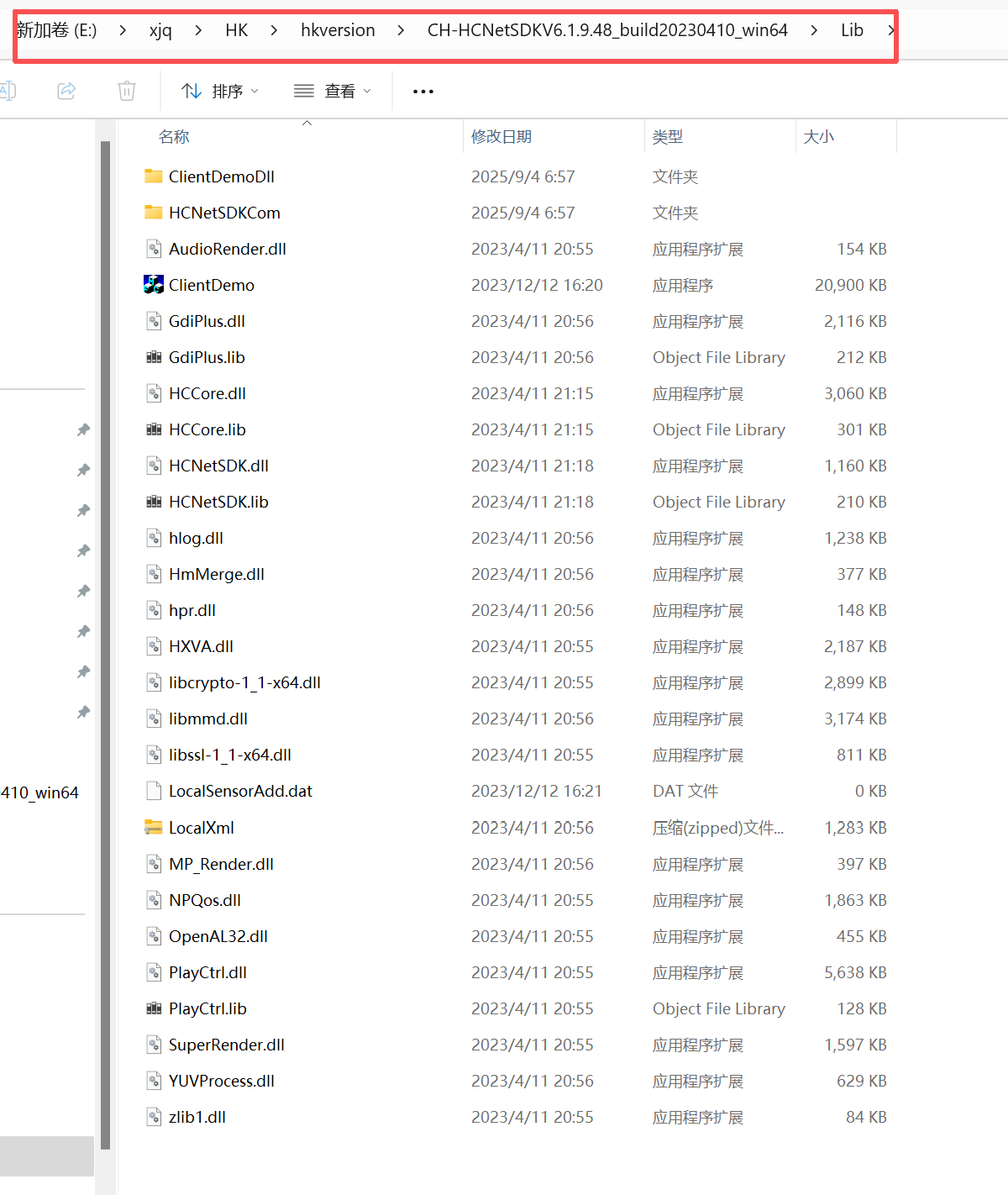
Task: Click the hlog.dll file icon
Action: coord(154,538)
